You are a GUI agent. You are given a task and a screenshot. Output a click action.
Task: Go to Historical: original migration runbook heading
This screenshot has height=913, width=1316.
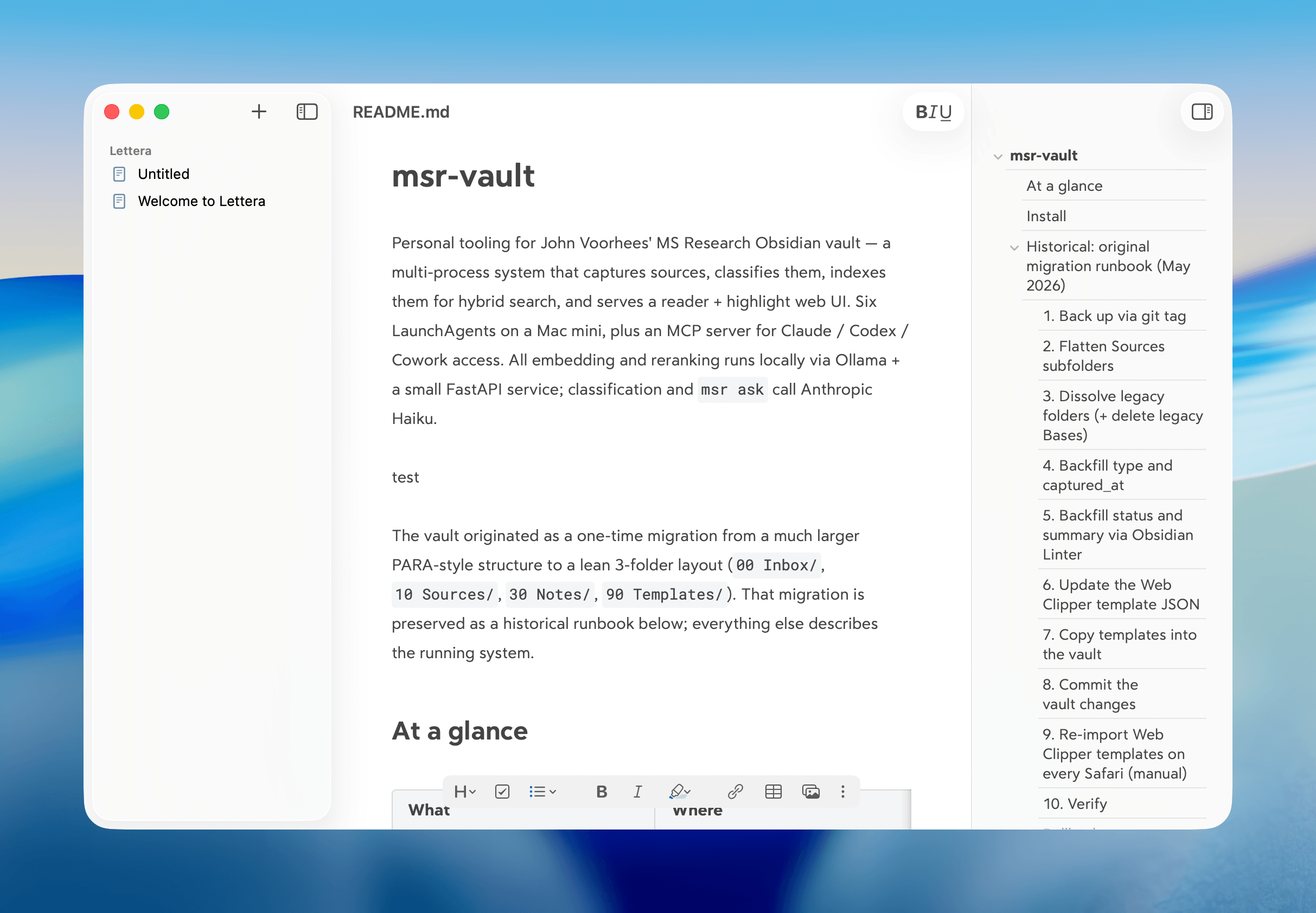click(1108, 266)
